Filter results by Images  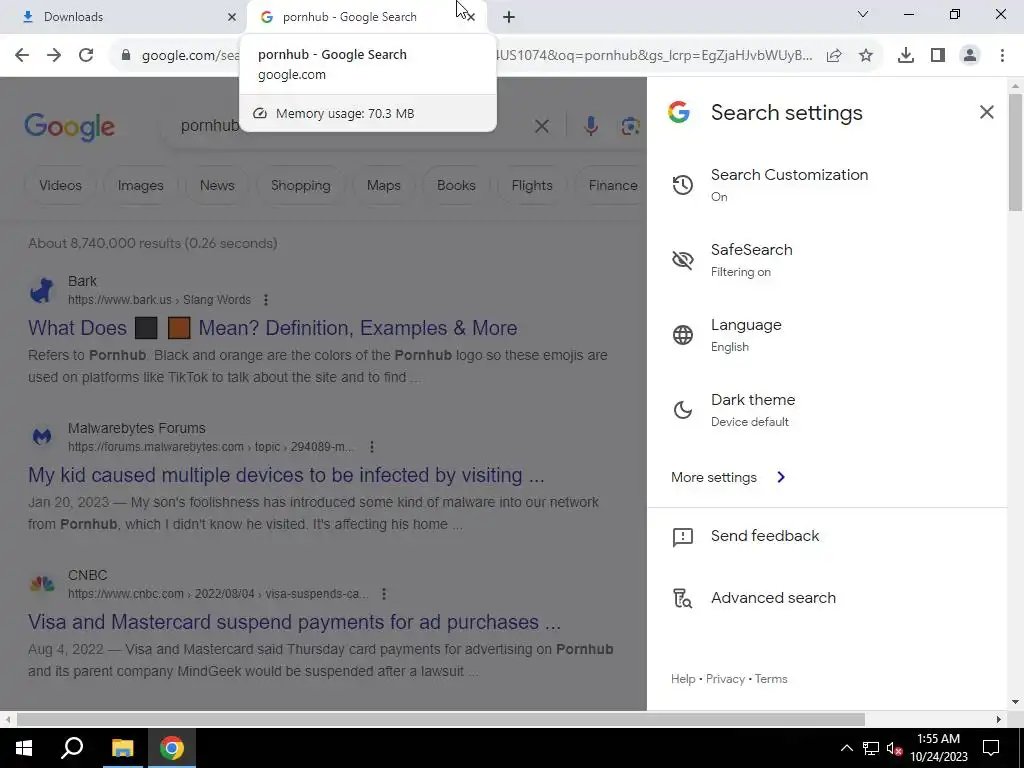pos(140,185)
